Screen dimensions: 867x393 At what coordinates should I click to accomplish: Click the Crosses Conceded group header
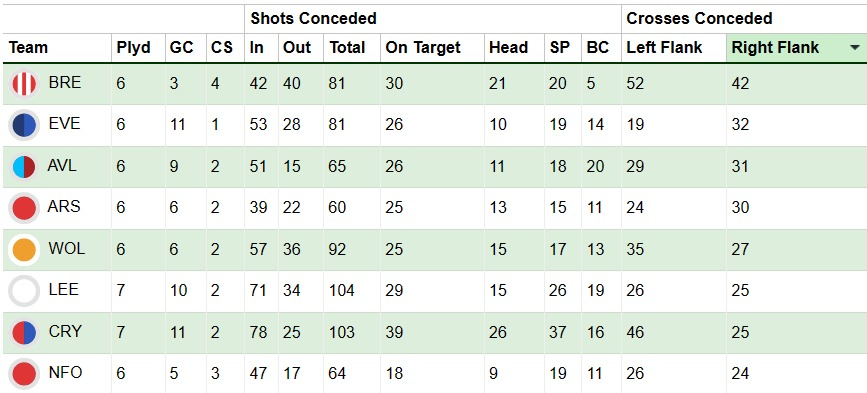coord(699,18)
